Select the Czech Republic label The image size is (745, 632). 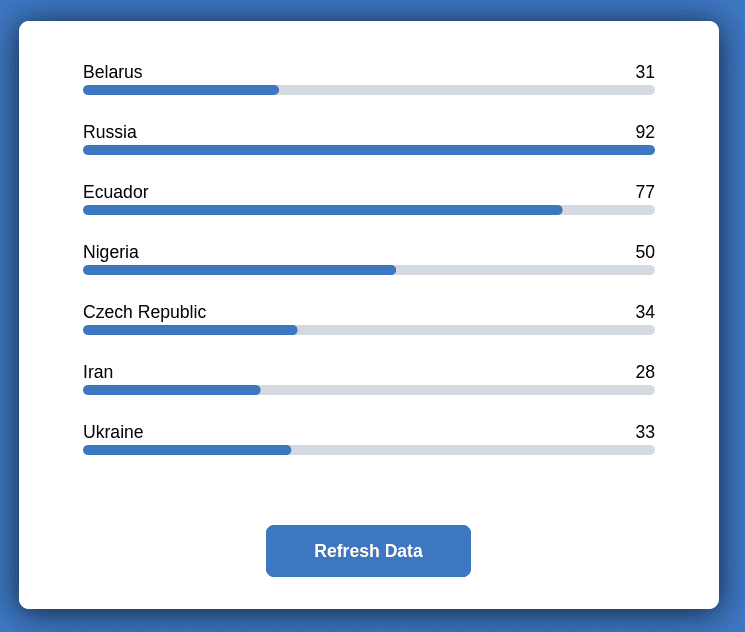tap(144, 312)
